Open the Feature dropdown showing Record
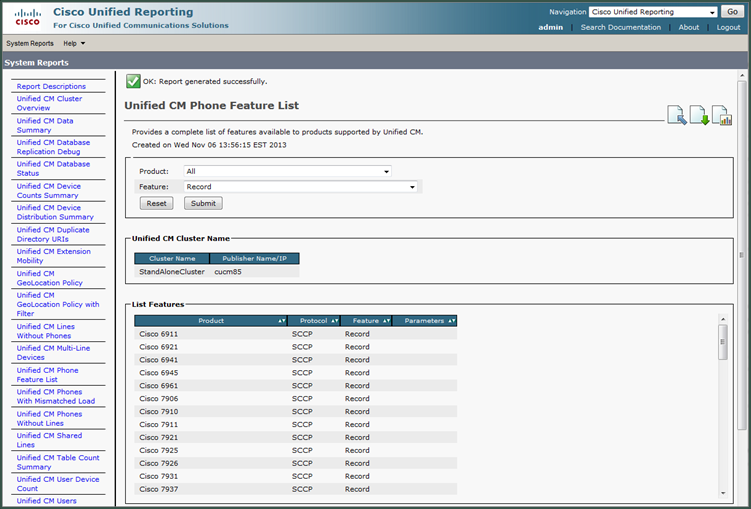The height and width of the screenshot is (509, 751). pos(300,187)
